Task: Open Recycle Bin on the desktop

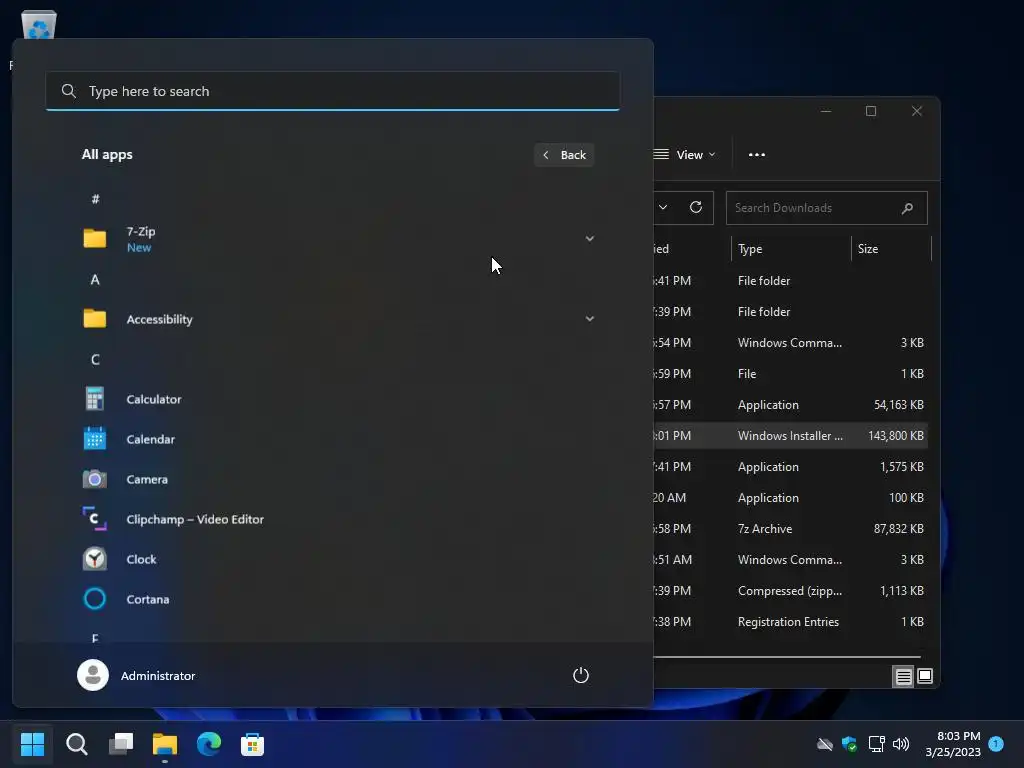Action: click(39, 25)
